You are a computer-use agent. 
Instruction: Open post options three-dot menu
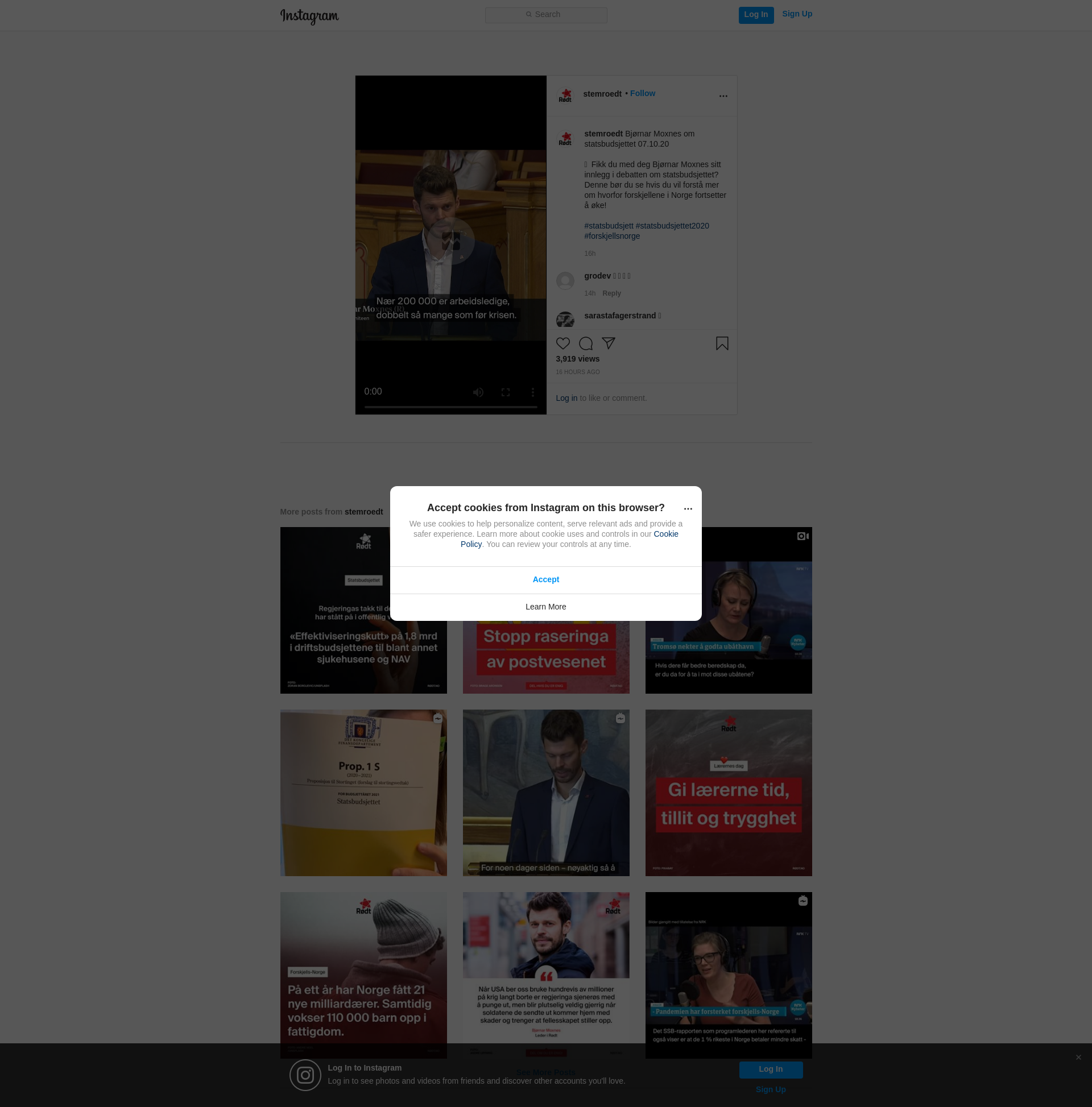[x=723, y=96]
